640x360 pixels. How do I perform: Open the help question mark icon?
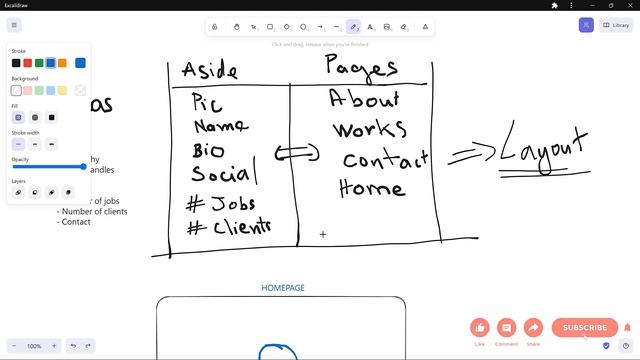(626, 346)
